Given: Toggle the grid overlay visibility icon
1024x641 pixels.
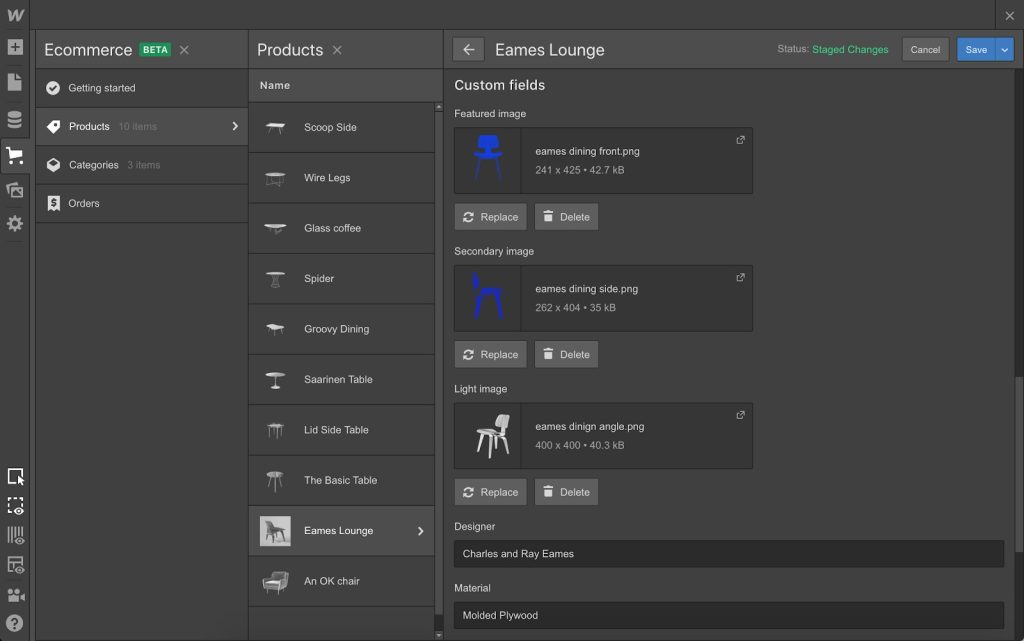Looking at the screenshot, I should (15, 535).
